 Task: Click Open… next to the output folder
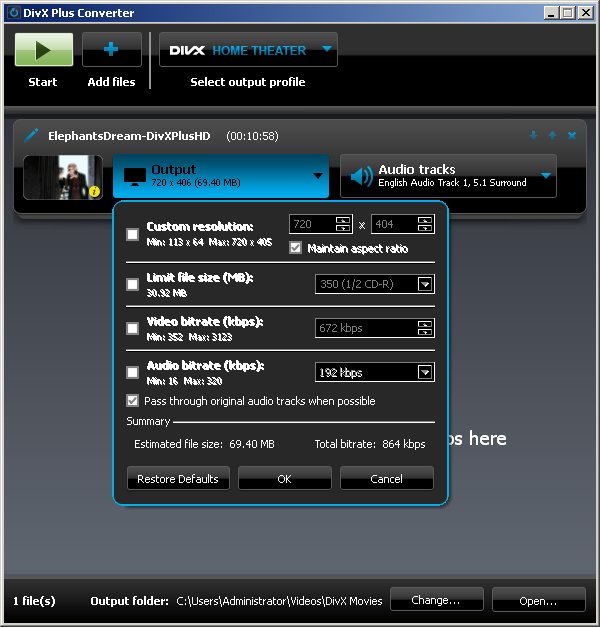click(x=539, y=600)
